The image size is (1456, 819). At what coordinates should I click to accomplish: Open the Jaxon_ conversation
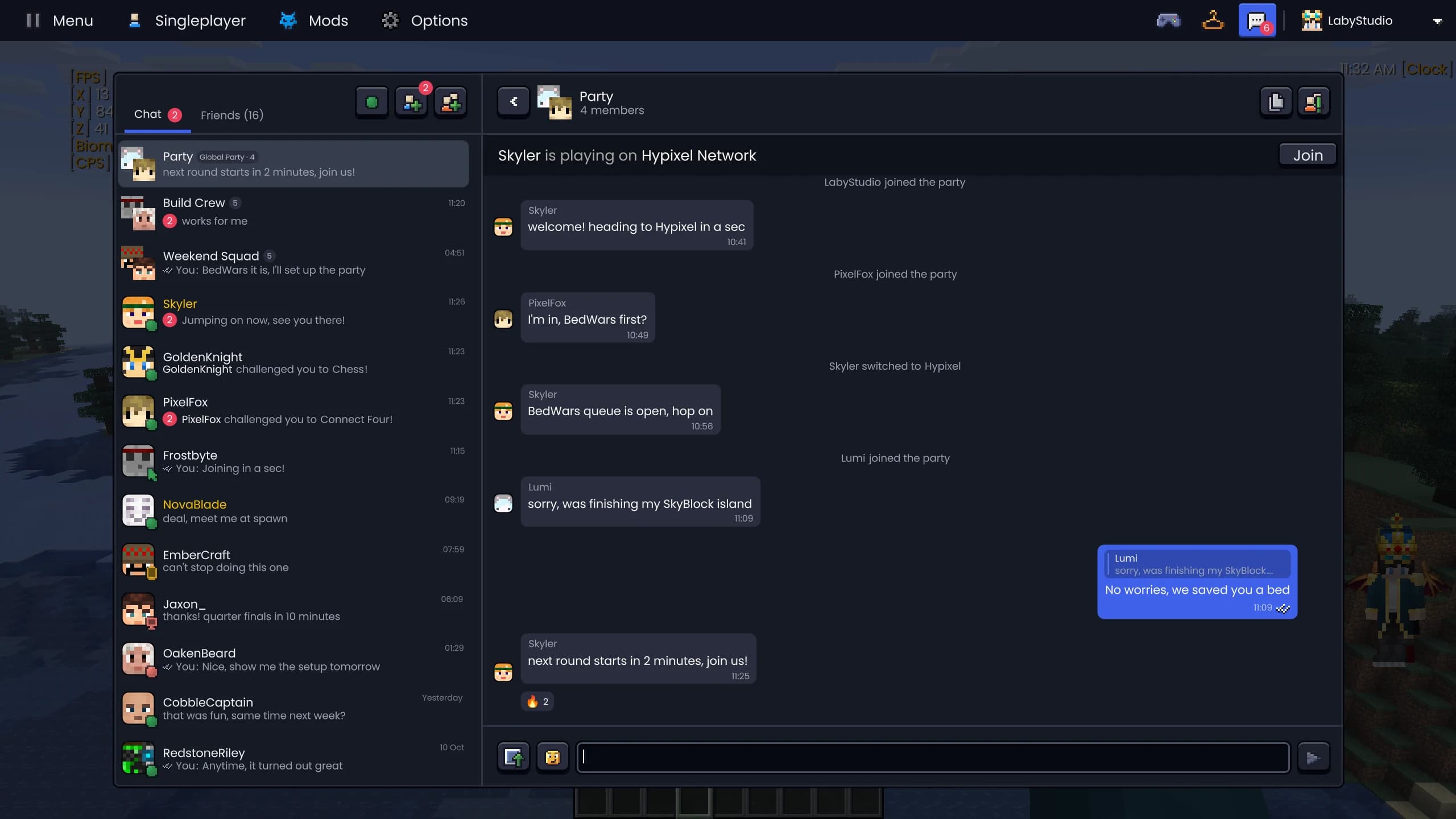[x=293, y=610]
